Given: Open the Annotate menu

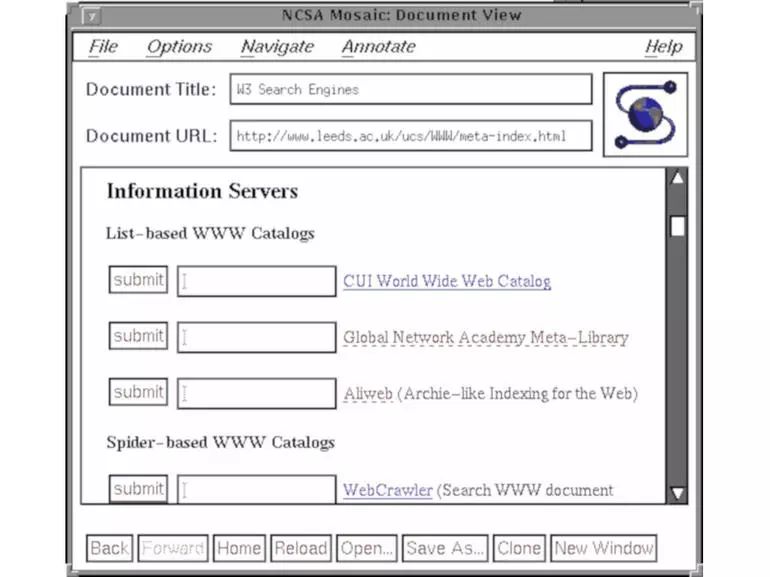Looking at the screenshot, I should (x=379, y=47).
